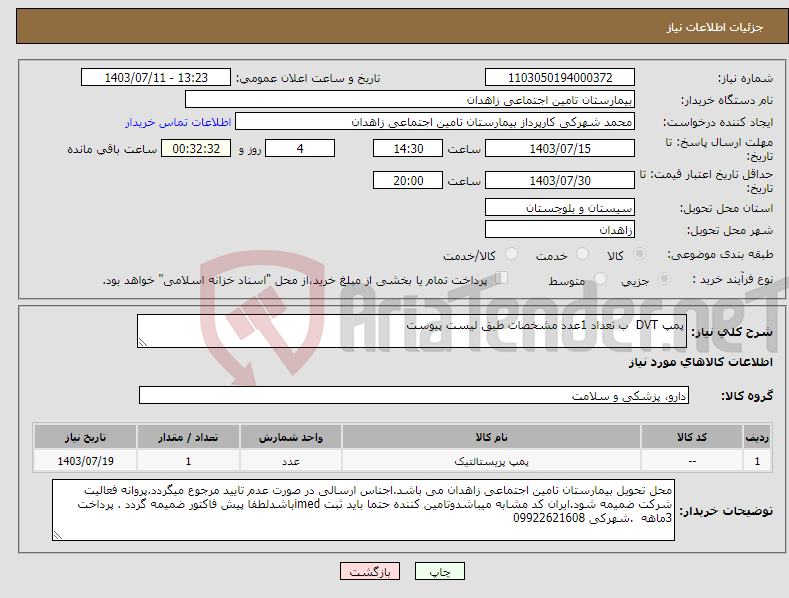Image resolution: width=789 pixels, height=598 pixels.
Task: Click the بازگشت back button
Action: pyautogui.click(x=370, y=571)
